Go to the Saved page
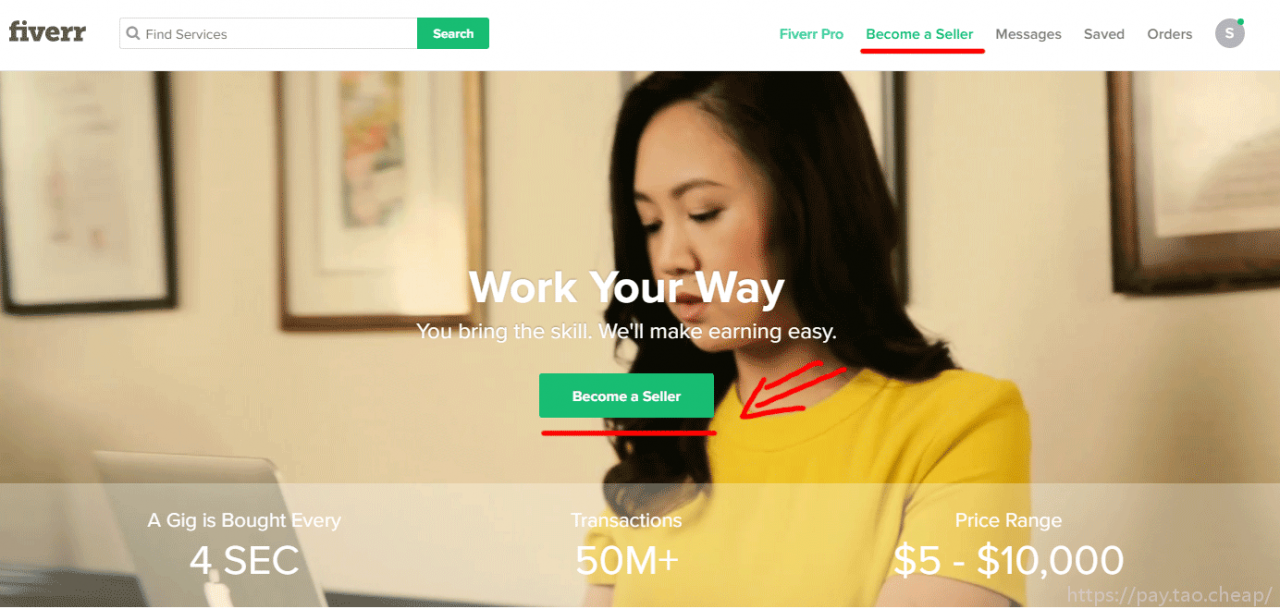 pos(1104,34)
